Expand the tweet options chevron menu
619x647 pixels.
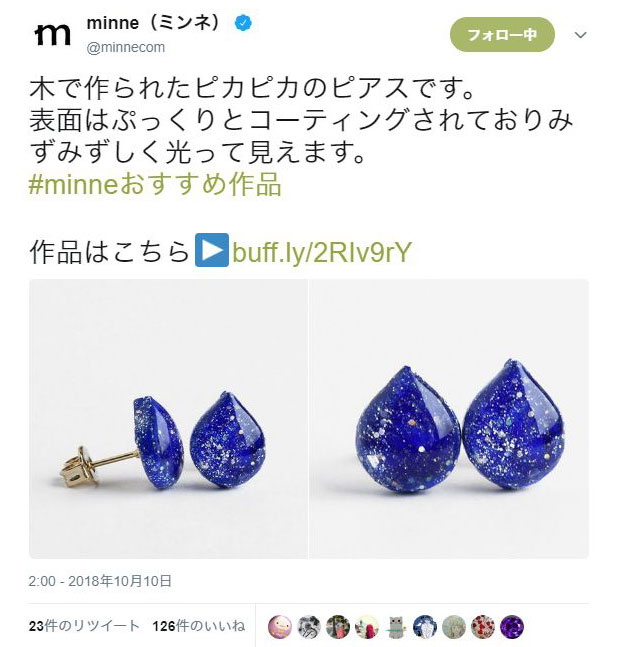(x=581, y=35)
